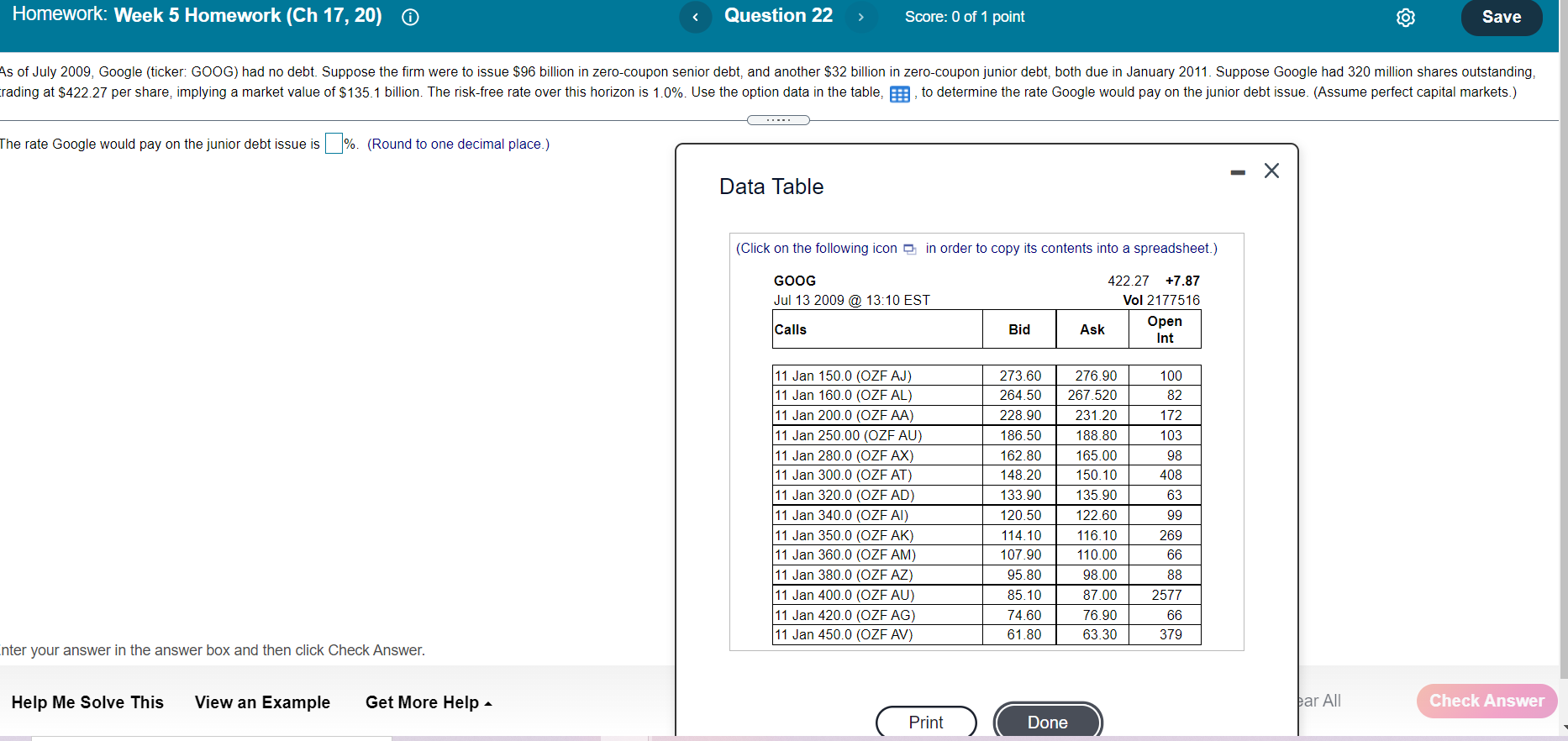The height and width of the screenshot is (741, 1568).
Task: Click the Done button
Action: coord(1048,723)
